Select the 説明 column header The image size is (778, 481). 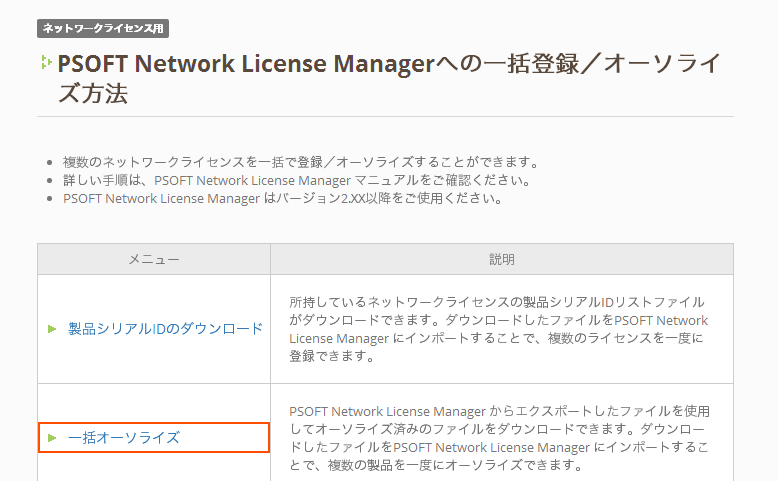502,259
